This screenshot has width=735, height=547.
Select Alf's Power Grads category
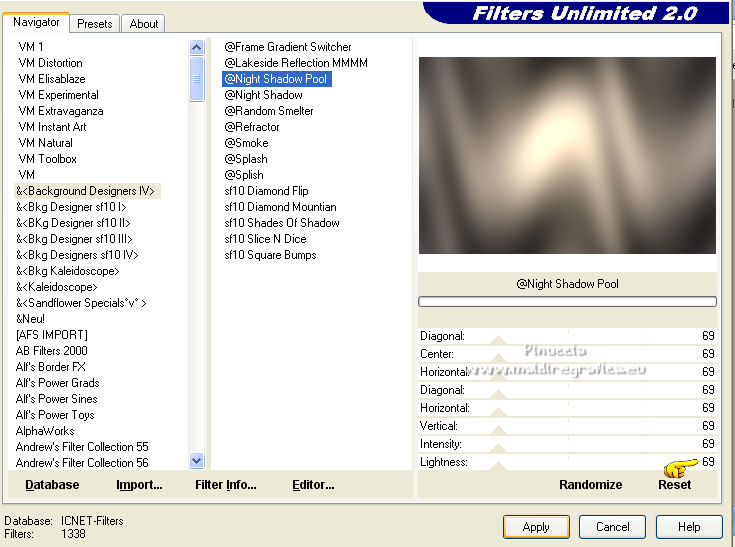[x=58, y=383]
